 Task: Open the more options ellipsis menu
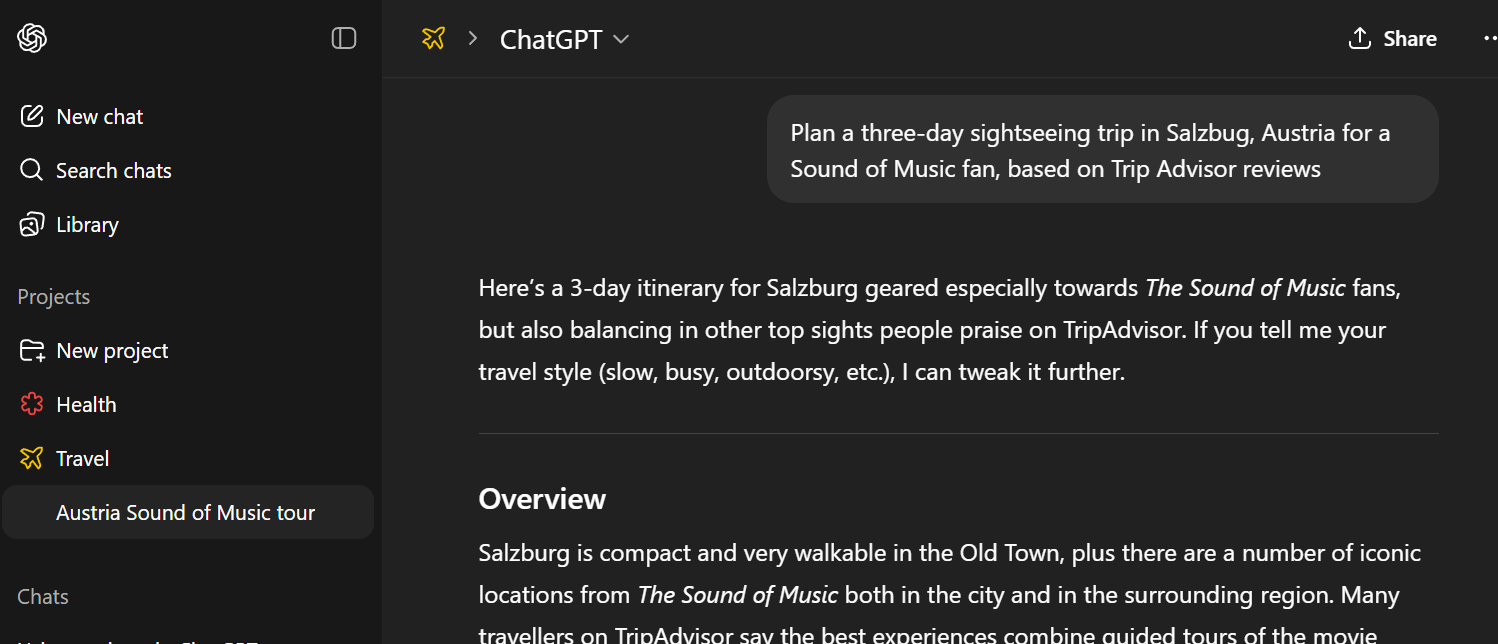pyautogui.click(x=1489, y=38)
